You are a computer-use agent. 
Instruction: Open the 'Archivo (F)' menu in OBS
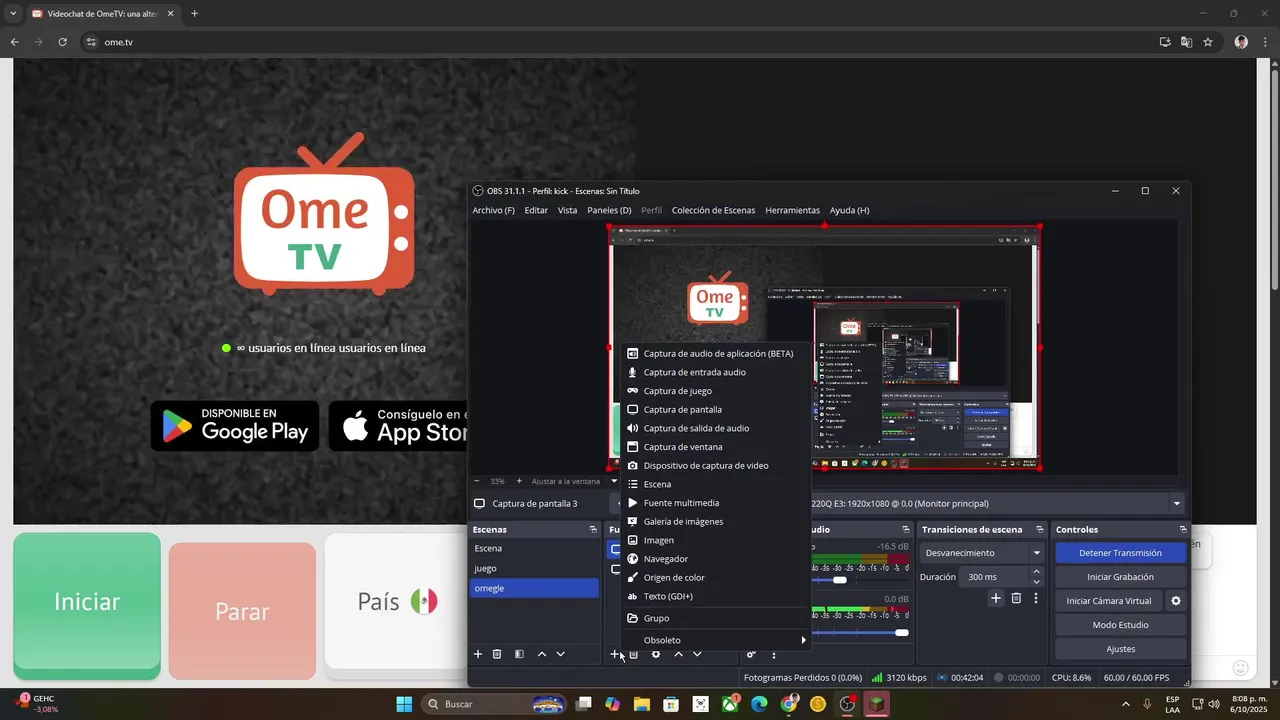point(493,210)
